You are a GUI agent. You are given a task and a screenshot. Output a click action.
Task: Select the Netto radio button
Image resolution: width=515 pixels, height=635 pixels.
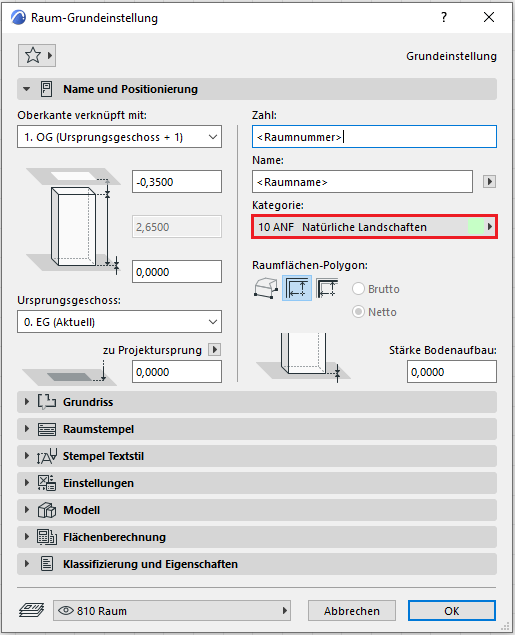[358, 312]
